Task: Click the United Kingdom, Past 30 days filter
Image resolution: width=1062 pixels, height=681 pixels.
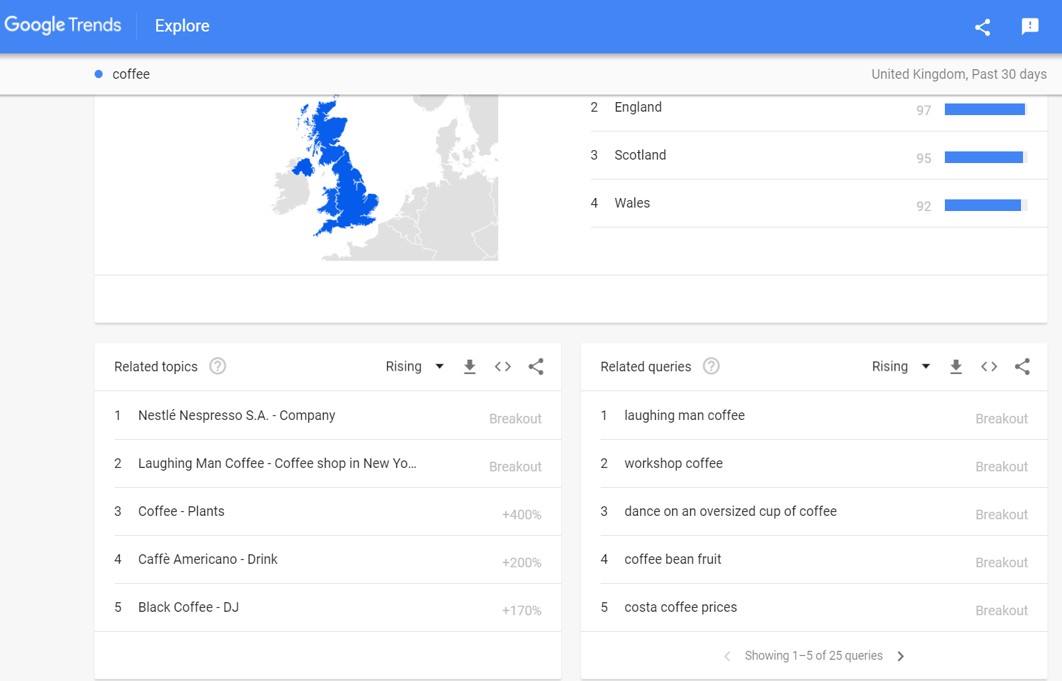Action: pos(958,74)
